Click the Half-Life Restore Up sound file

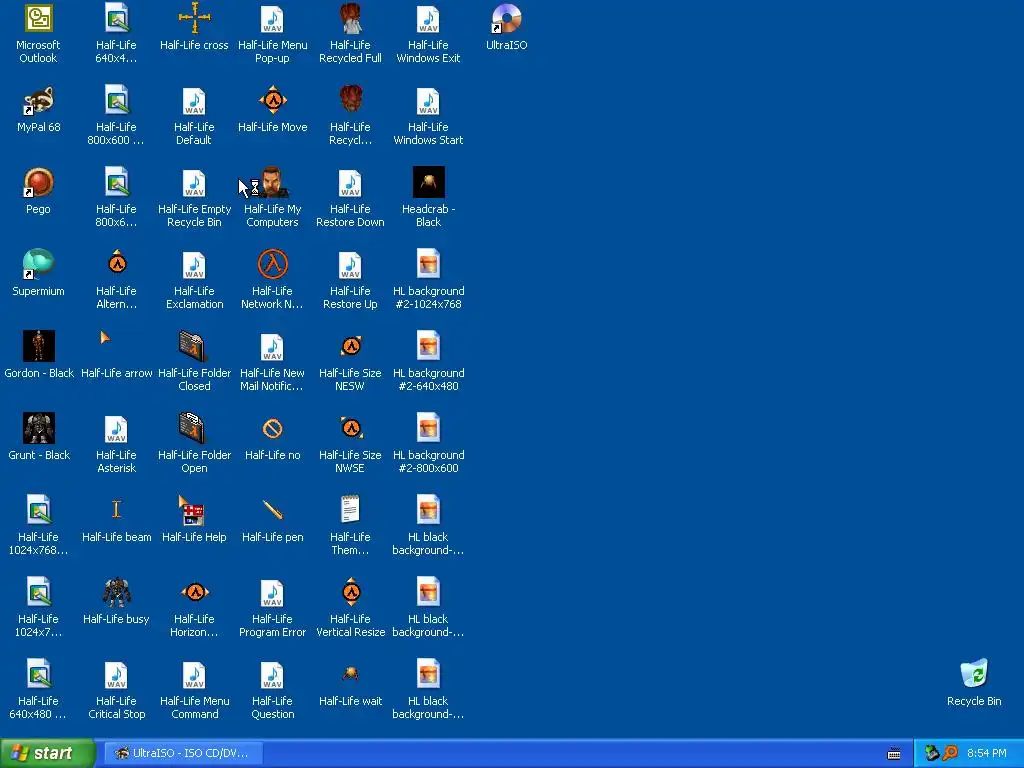350,280
